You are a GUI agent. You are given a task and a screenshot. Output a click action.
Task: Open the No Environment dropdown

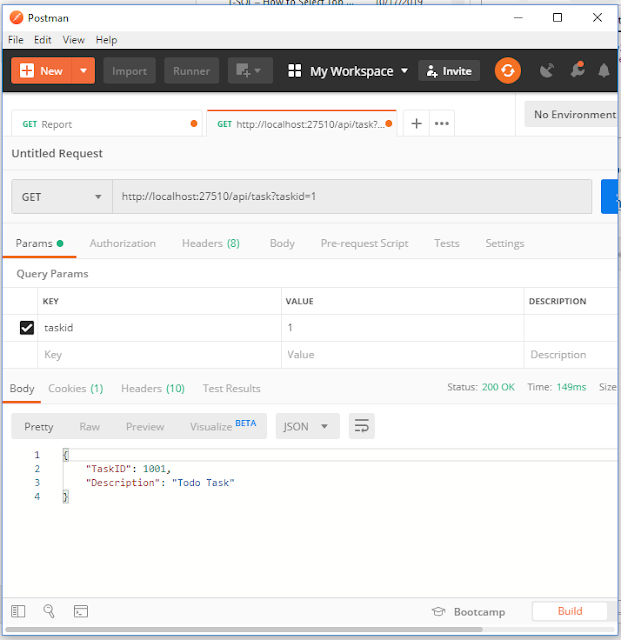tap(572, 114)
